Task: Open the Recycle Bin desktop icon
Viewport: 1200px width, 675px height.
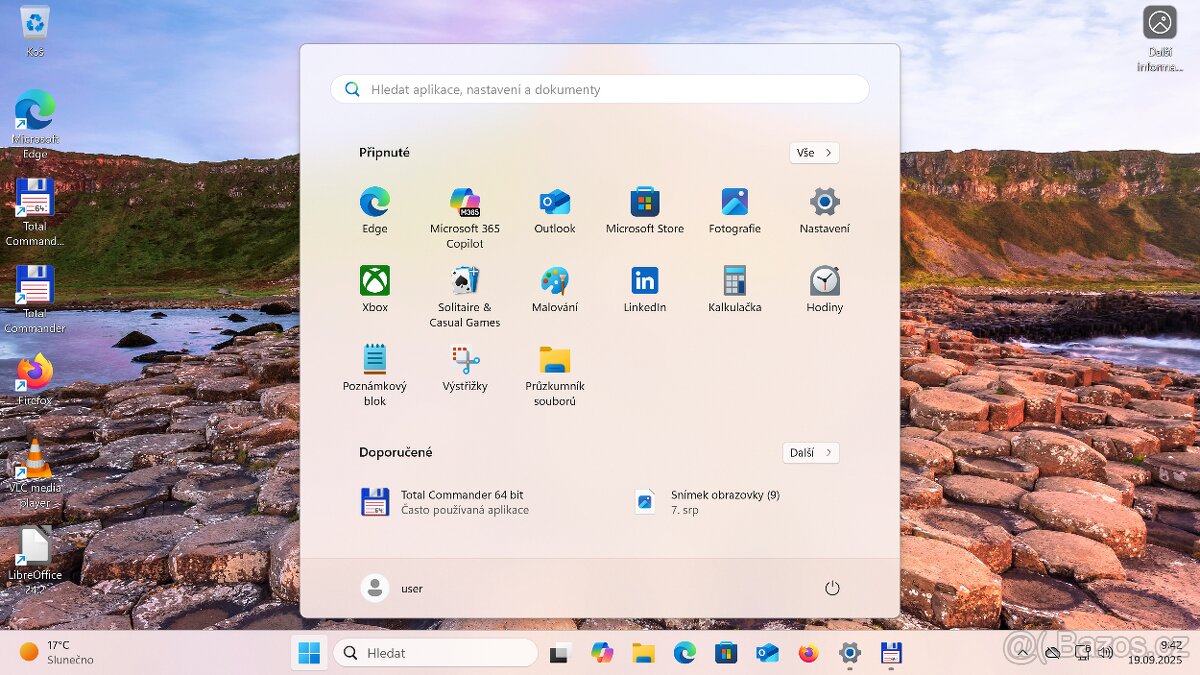Action: pos(35,24)
